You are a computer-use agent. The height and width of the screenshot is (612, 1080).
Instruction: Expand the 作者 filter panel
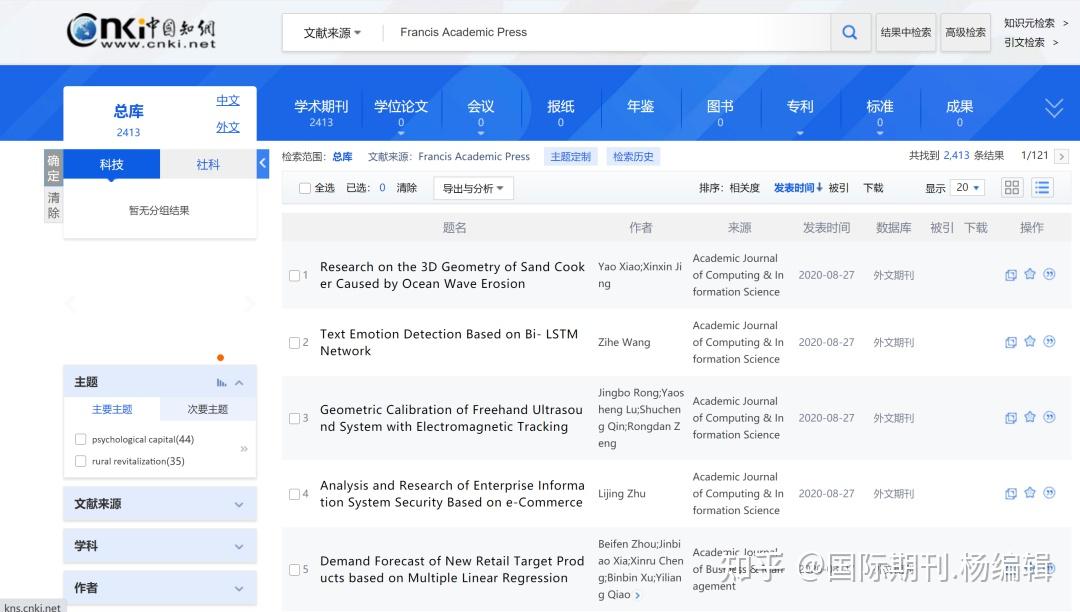tap(160, 588)
